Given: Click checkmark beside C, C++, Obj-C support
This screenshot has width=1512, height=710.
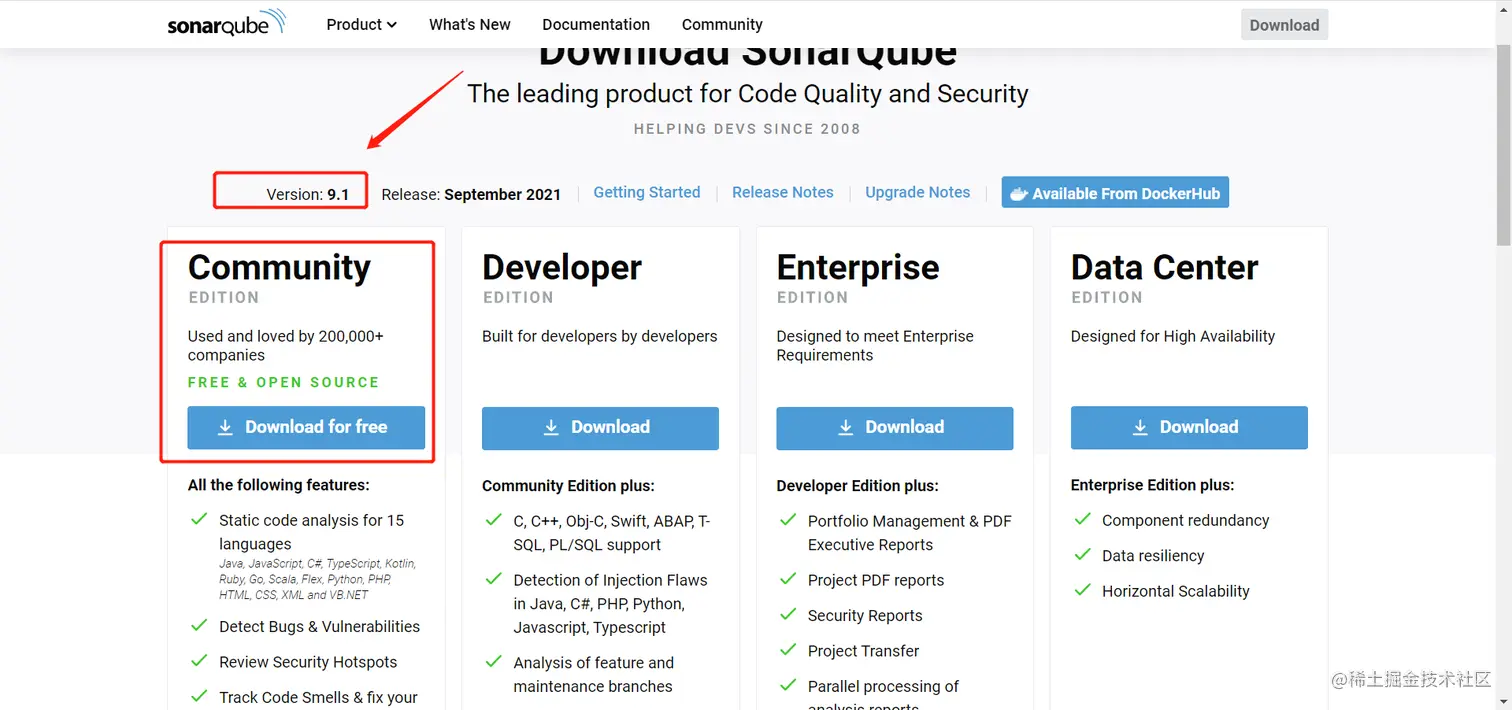Looking at the screenshot, I should tap(493, 520).
